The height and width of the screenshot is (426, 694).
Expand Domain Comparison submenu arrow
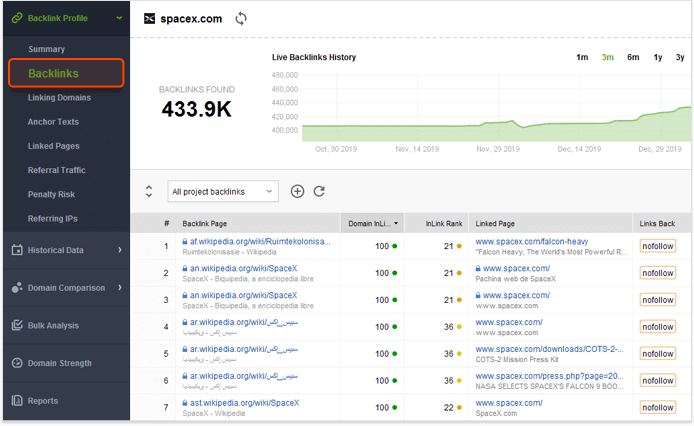[120, 288]
